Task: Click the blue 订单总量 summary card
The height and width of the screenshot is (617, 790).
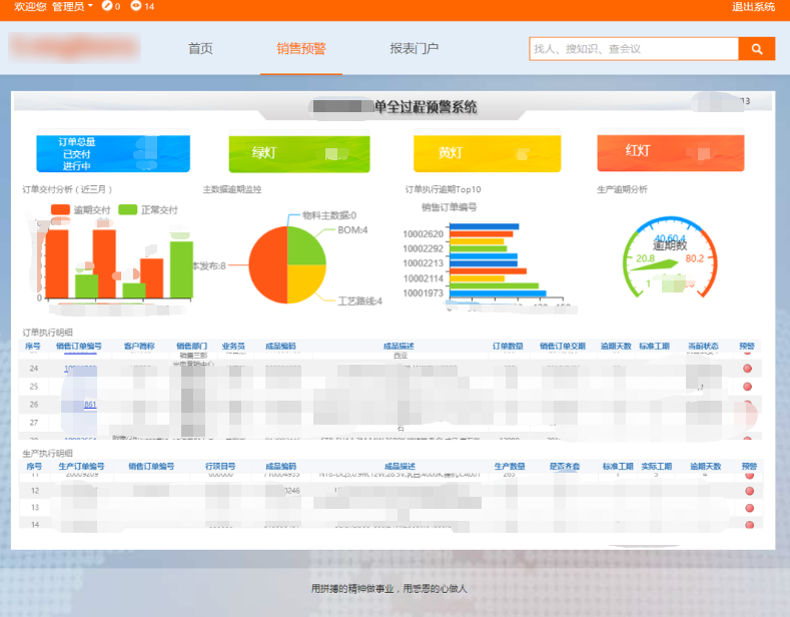Action: click(113, 153)
